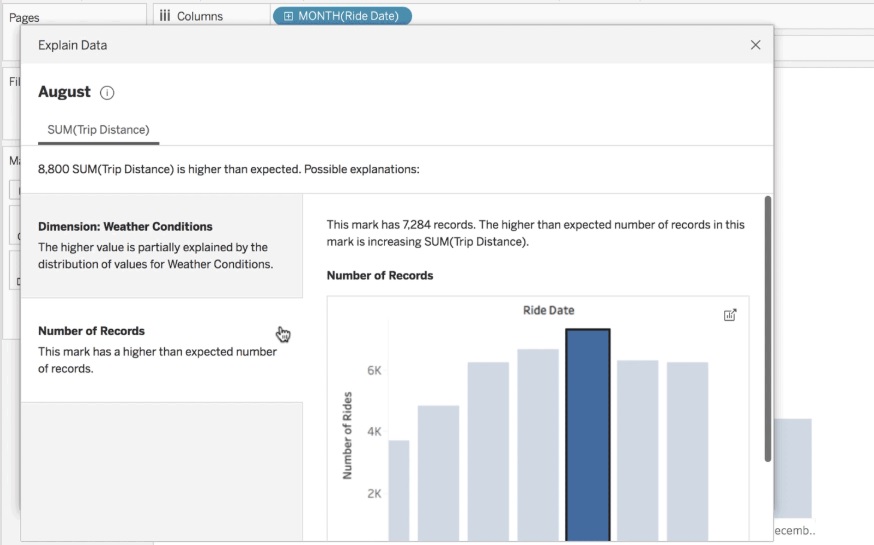Expand the plus icon on MONTH(Ride Date) pill

coord(289,16)
